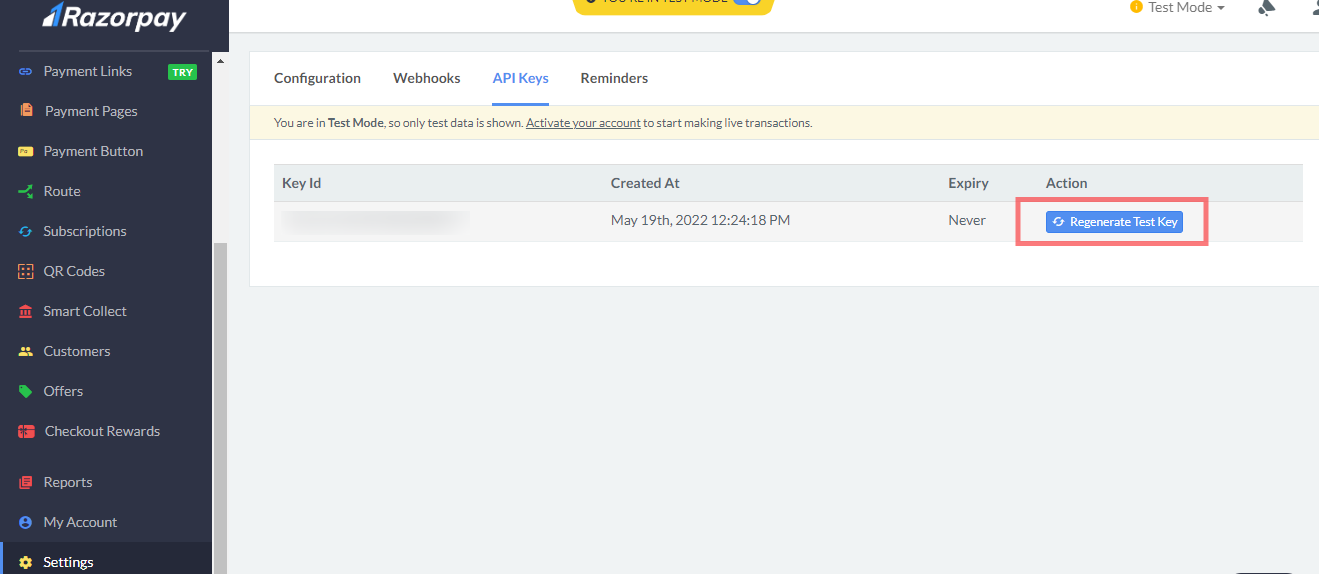Click the Offers tag icon
This screenshot has height=574, width=1319.
pos(26,391)
